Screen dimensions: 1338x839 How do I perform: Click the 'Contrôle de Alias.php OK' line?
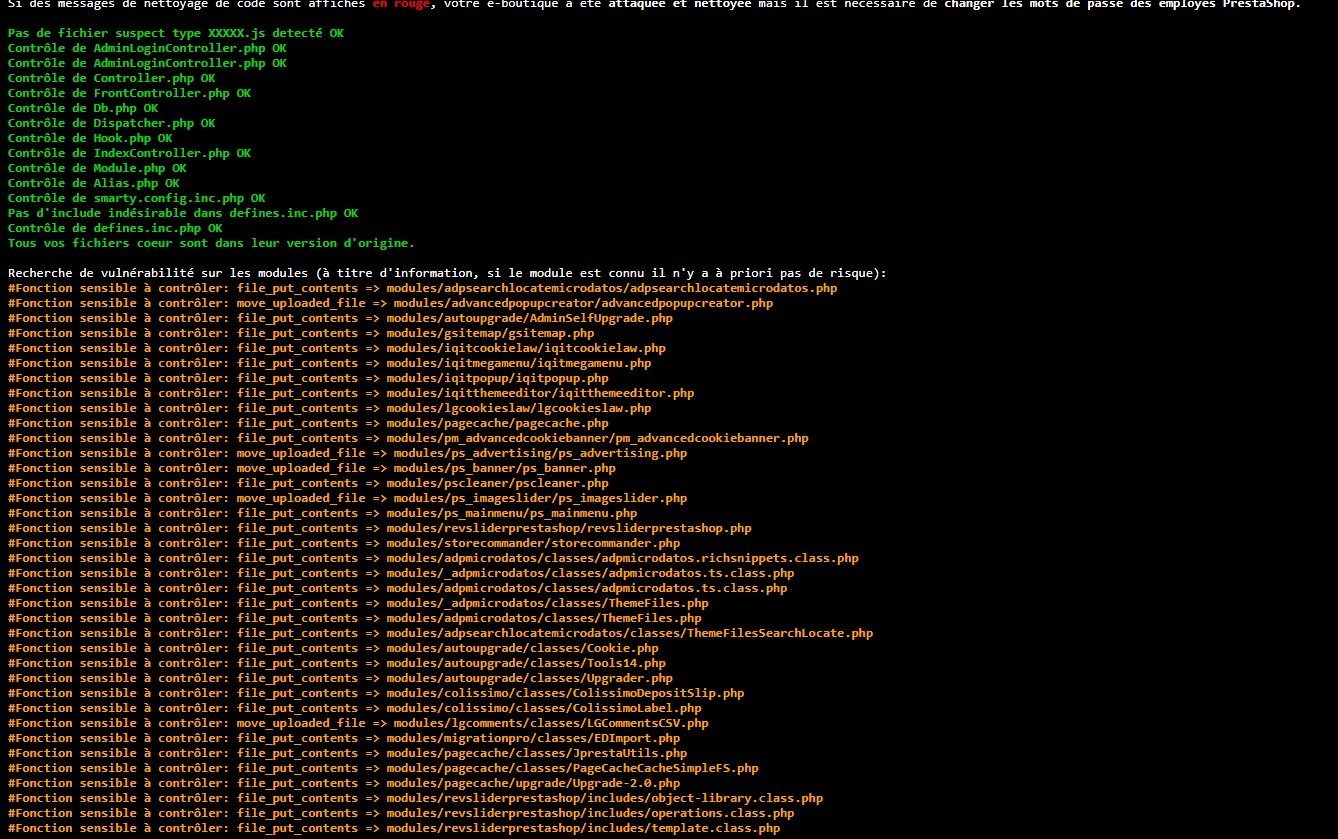(94, 183)
